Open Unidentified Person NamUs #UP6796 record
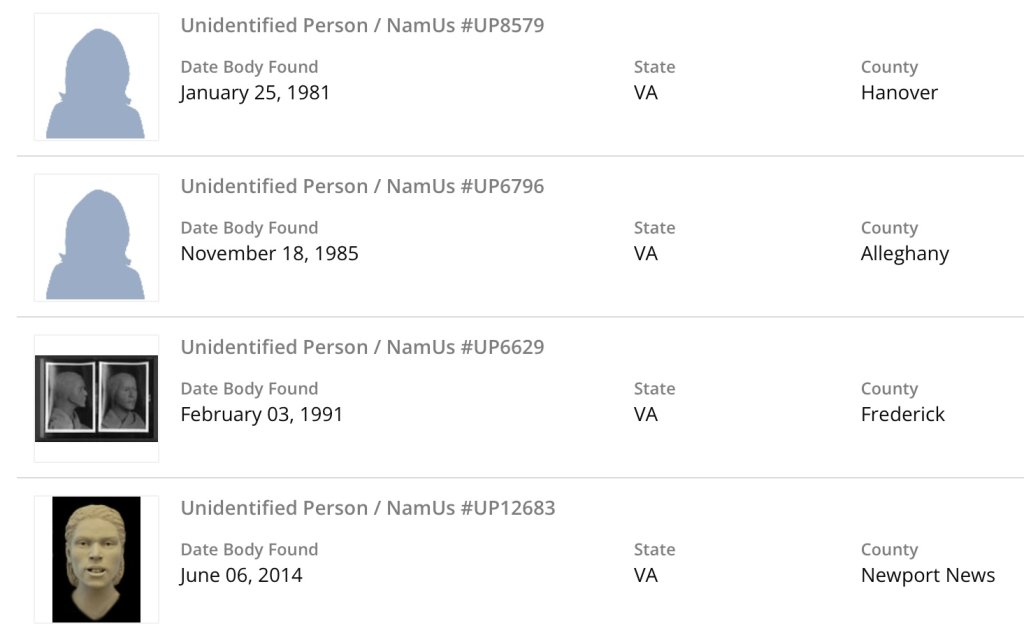 (362, 187)
